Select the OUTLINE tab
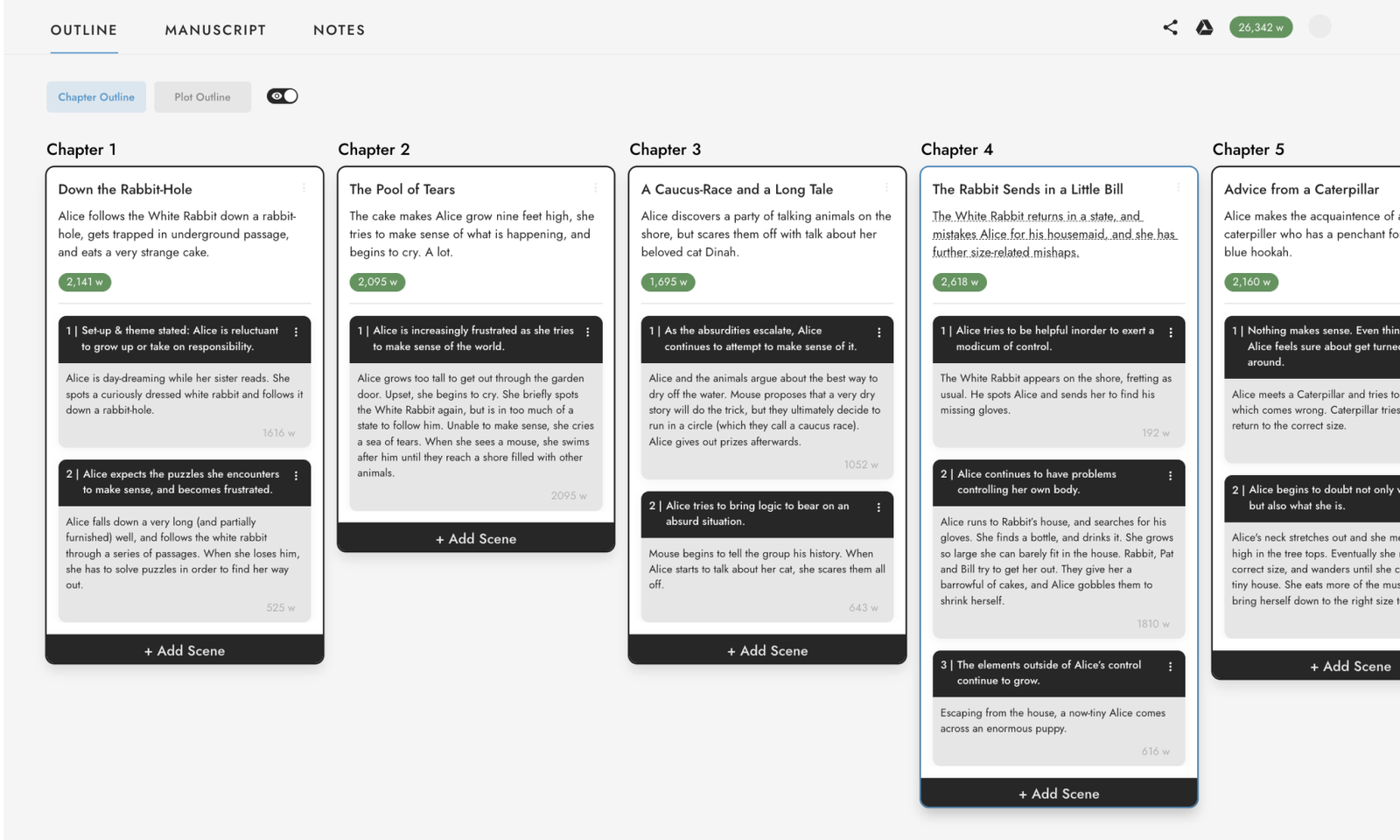This screenshot has width=1400, height=840. (83, 30)
